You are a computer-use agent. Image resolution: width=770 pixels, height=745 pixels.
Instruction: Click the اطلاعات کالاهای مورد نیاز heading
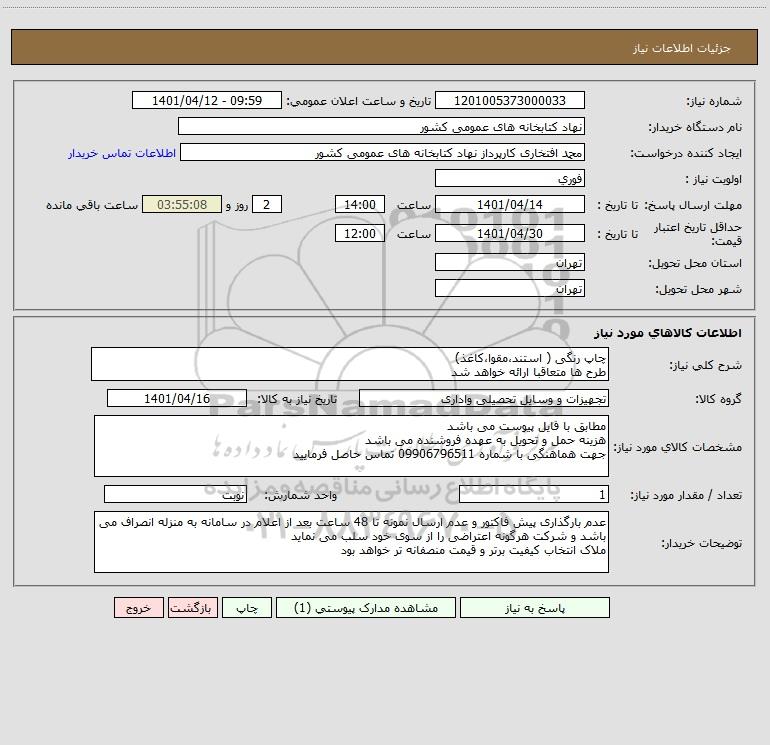pyautogui.click(x=668, y=333)
